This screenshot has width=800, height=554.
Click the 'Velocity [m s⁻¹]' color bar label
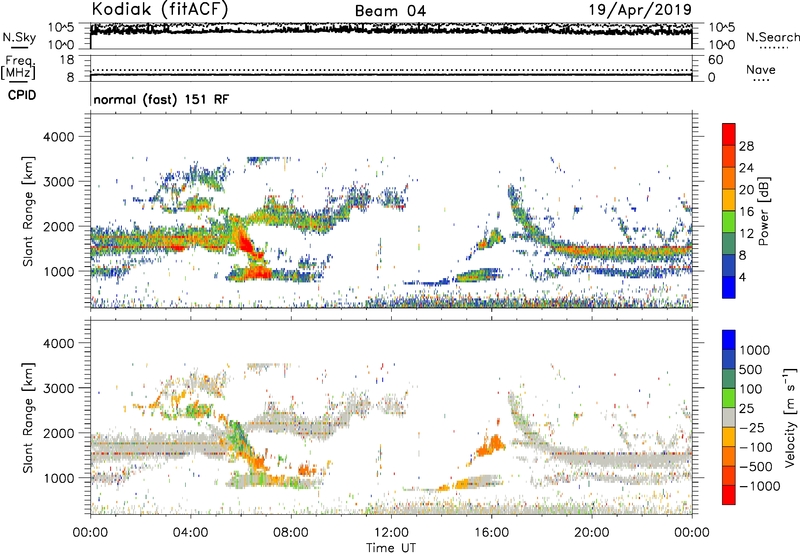tap(790, 417)
